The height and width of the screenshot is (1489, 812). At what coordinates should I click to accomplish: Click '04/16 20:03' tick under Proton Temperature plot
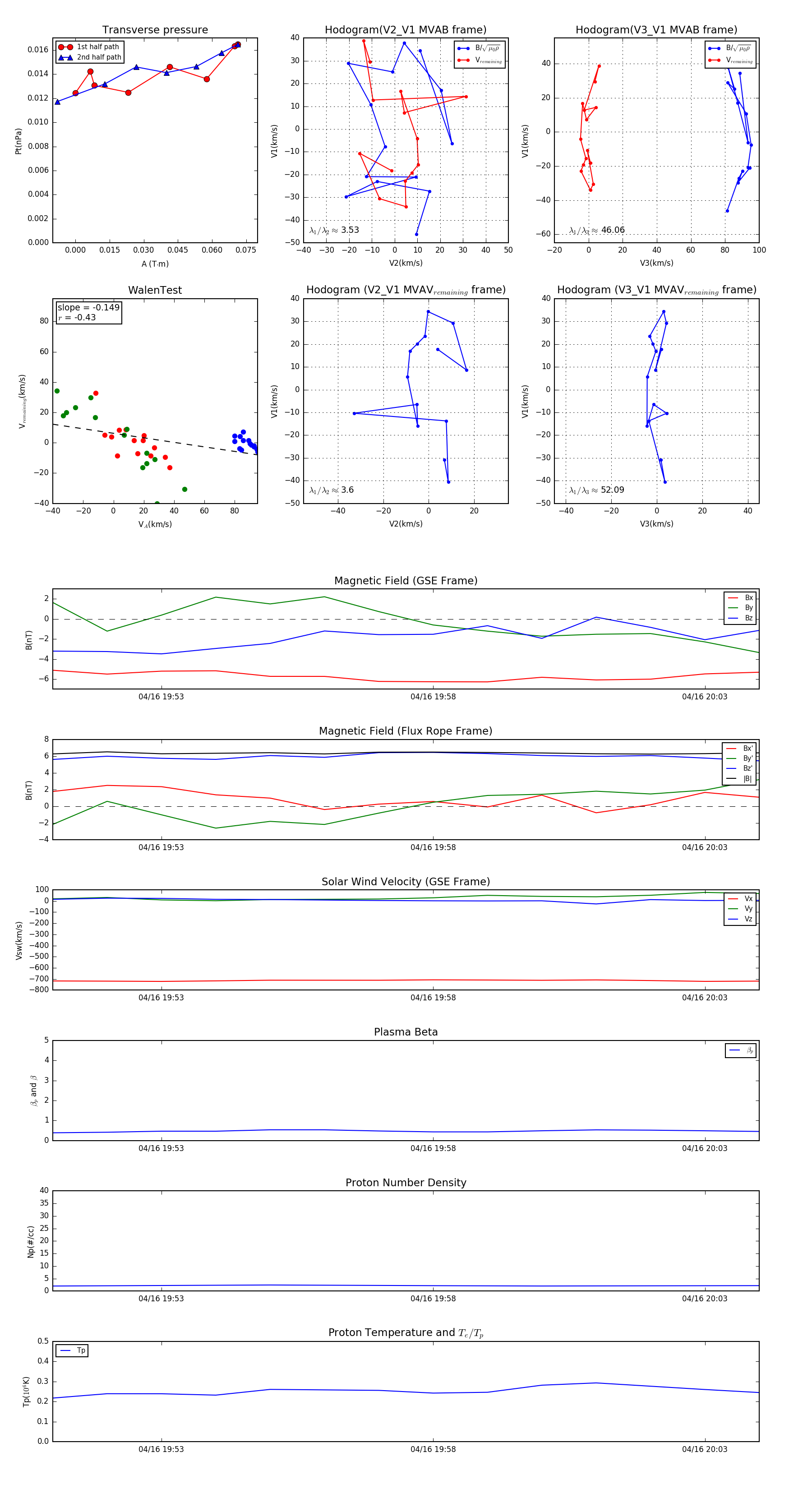tap(705, 1449)
